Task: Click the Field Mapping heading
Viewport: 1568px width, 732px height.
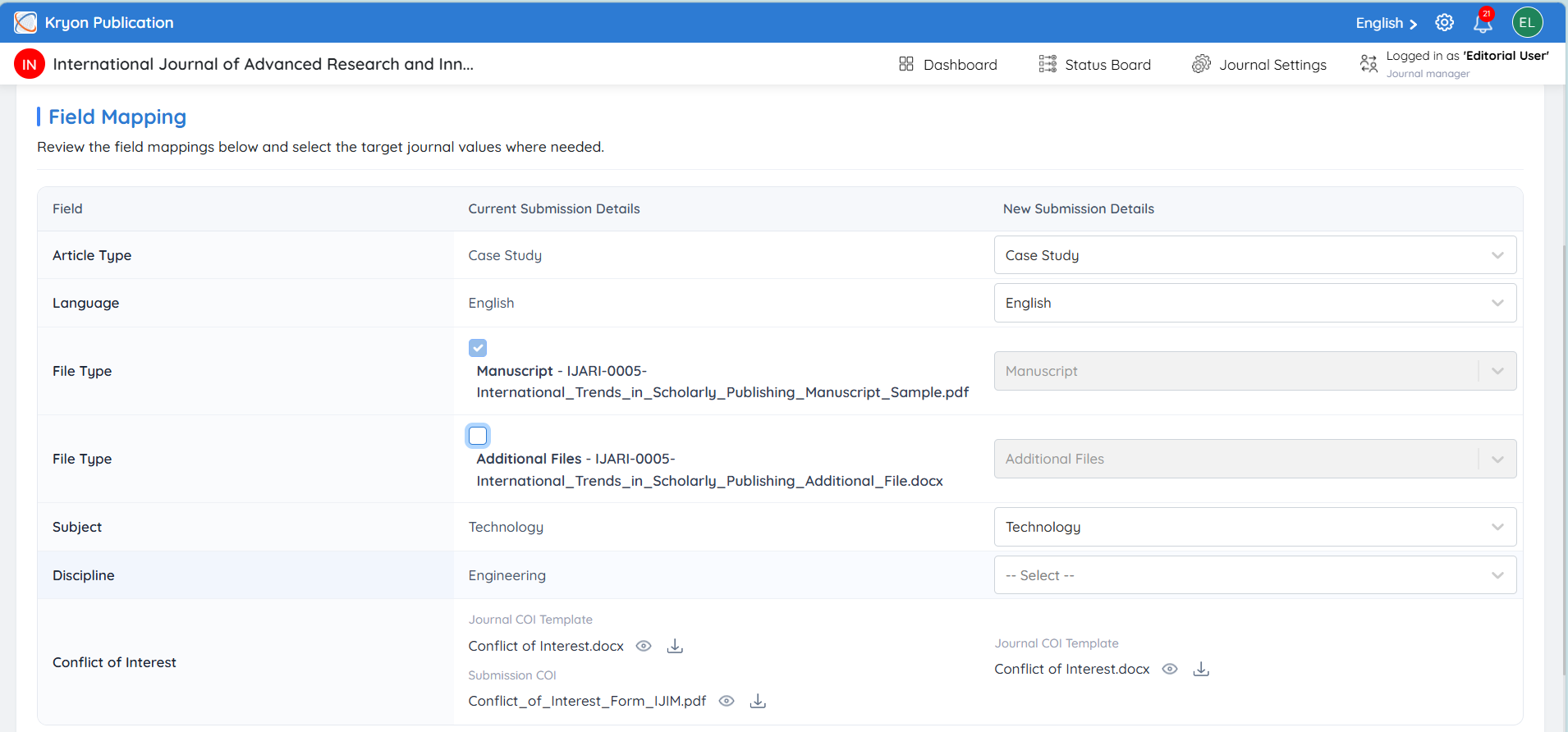Action: [117, 117]
